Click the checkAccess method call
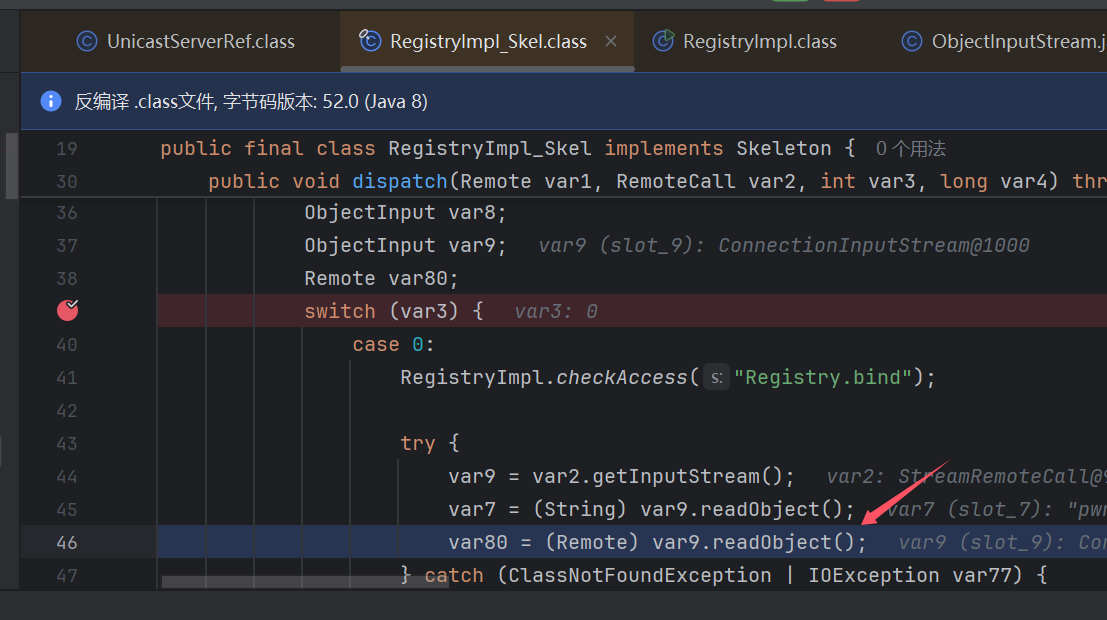This screenshot has width=1107, height=620. (621, 378)
